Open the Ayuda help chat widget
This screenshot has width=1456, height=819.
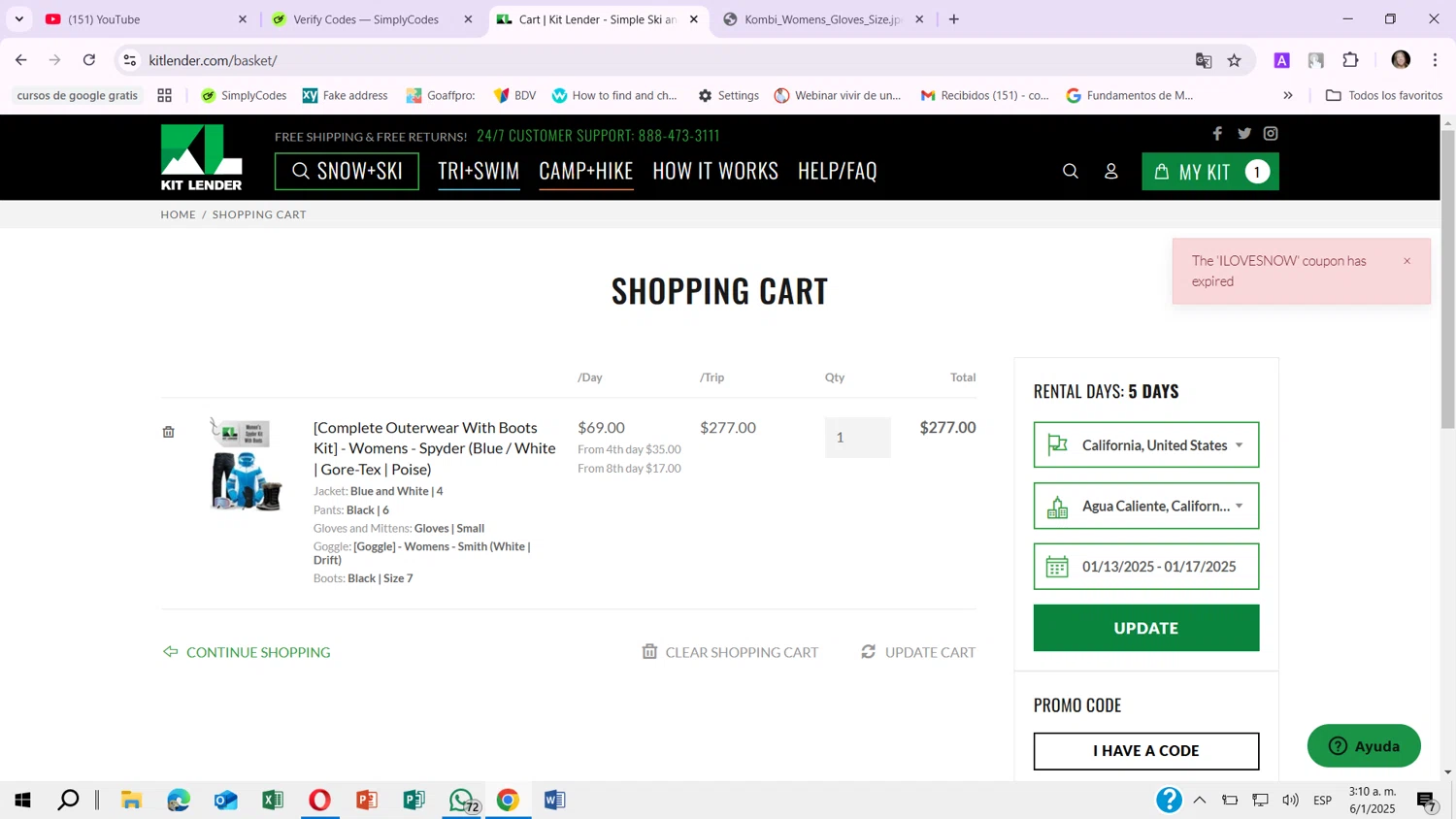click(x=1364, y=745)
